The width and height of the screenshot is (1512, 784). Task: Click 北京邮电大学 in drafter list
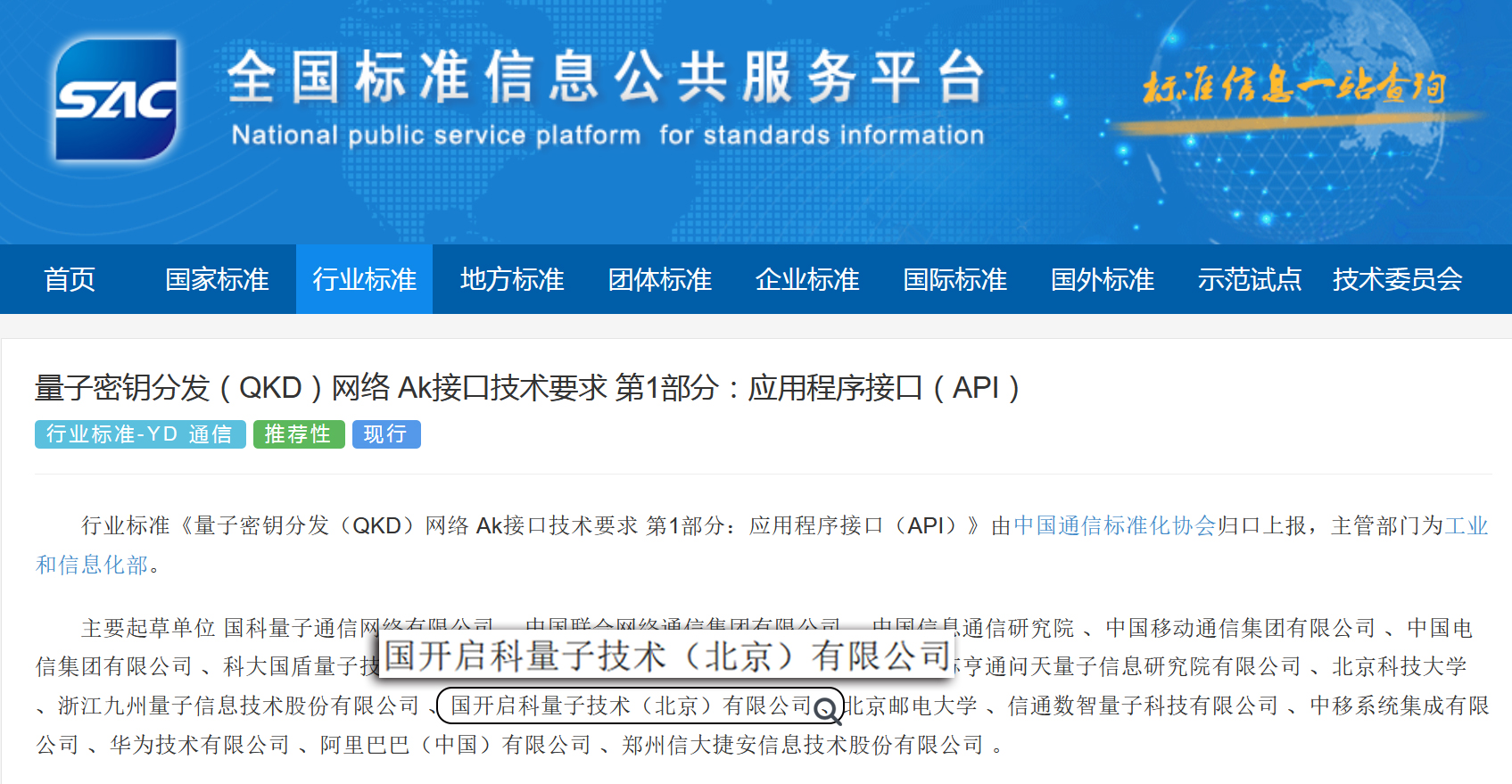click(910, 706)
